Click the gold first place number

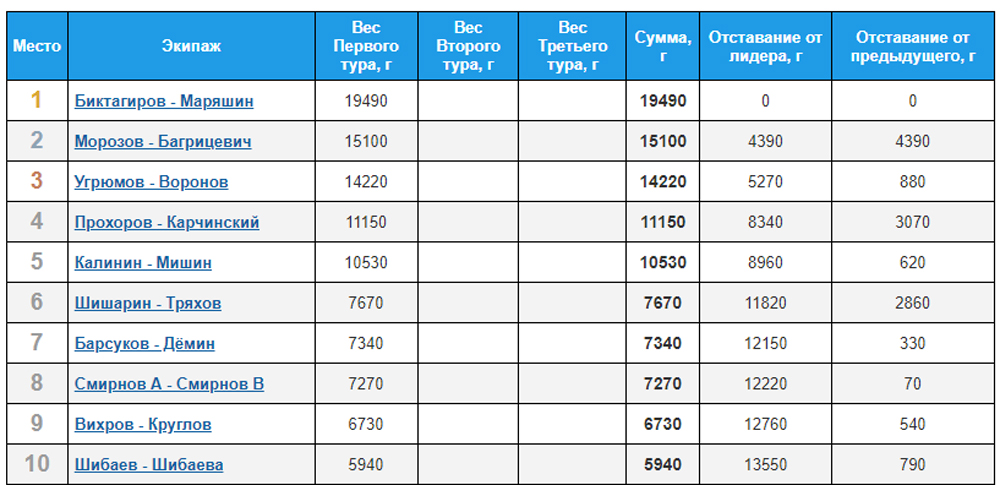36,100
